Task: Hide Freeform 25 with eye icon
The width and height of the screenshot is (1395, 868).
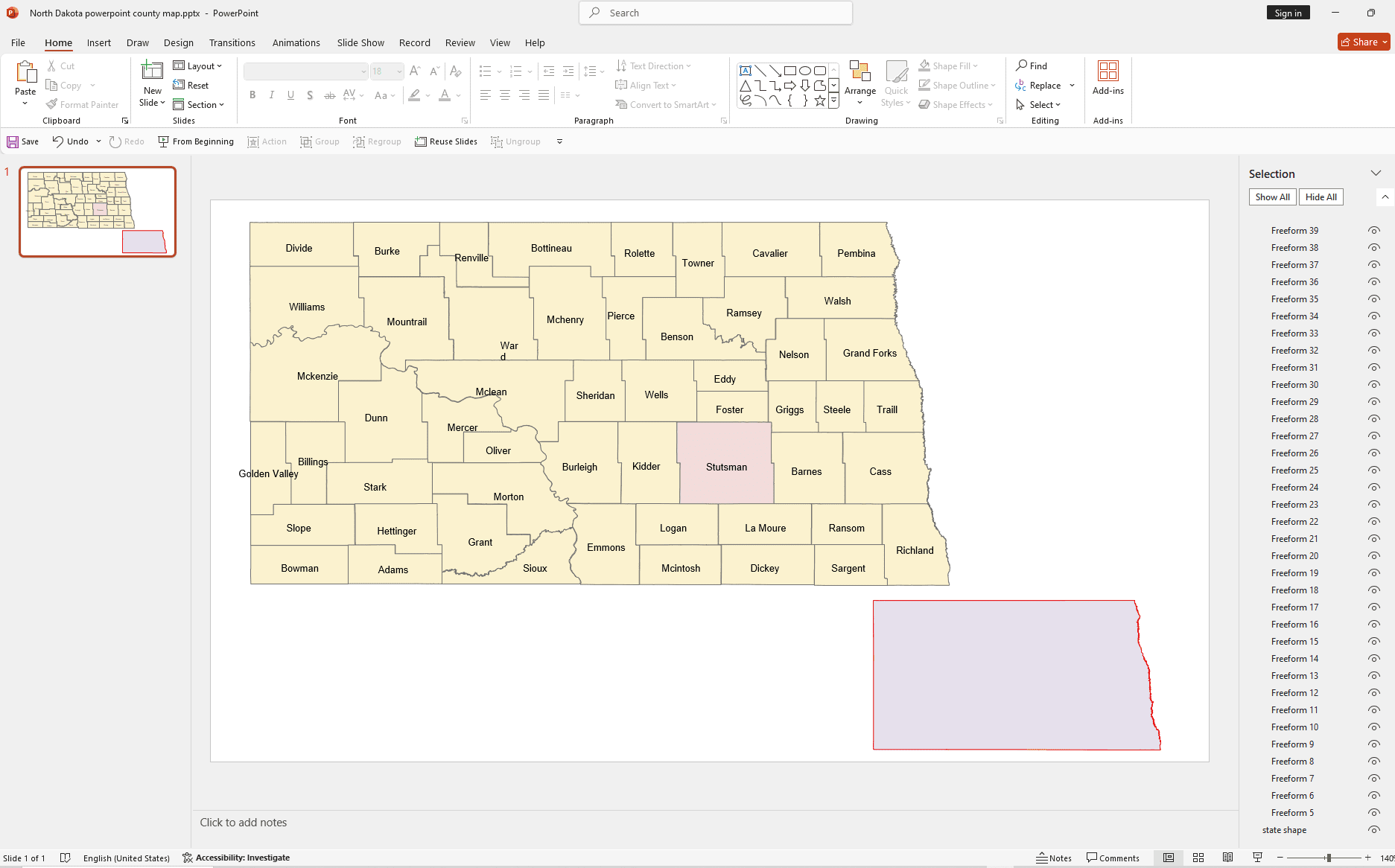Action: [1374, 470]
